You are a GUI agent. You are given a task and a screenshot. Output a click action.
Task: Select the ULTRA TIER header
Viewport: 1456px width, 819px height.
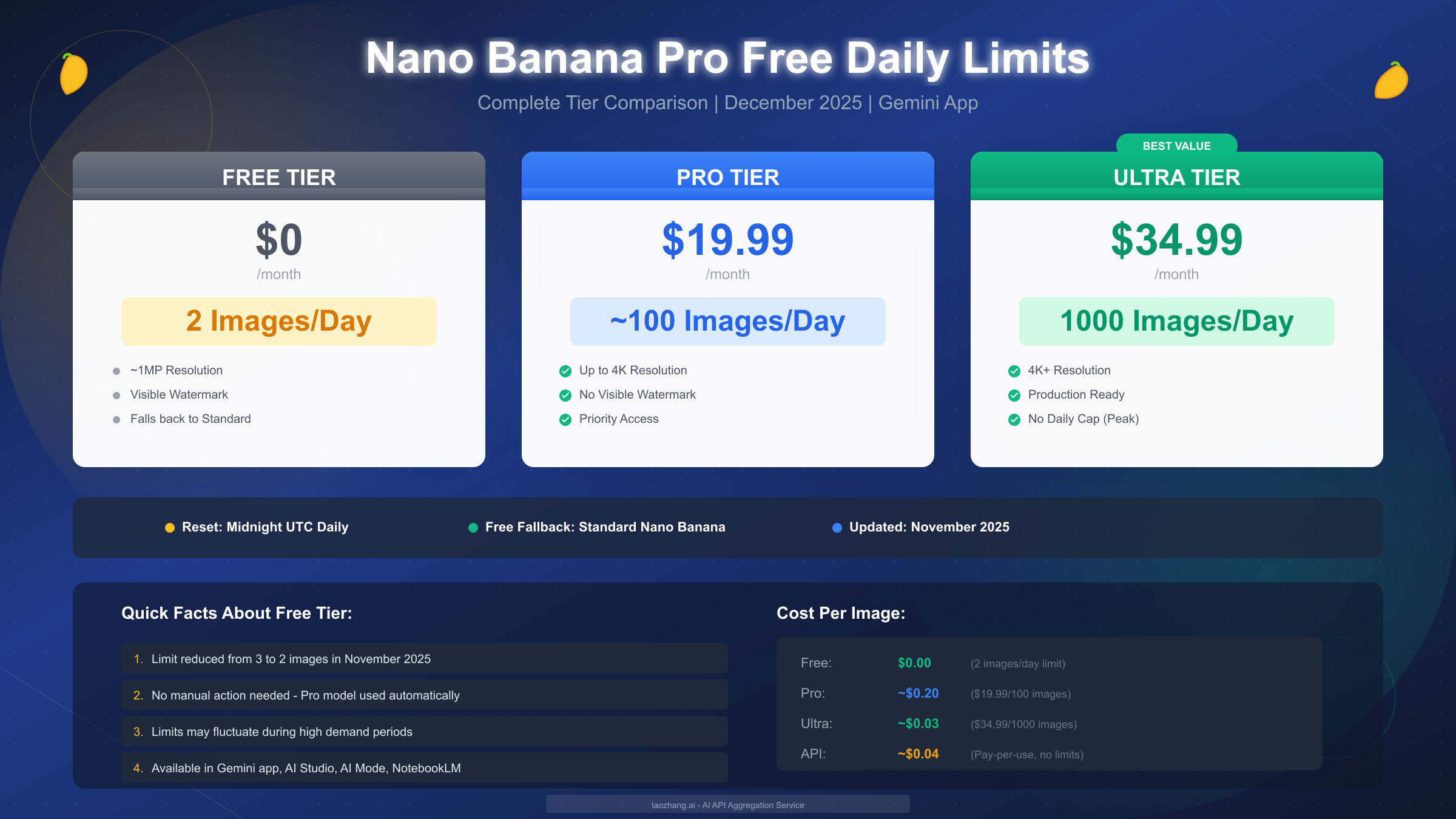(1177, 177)
